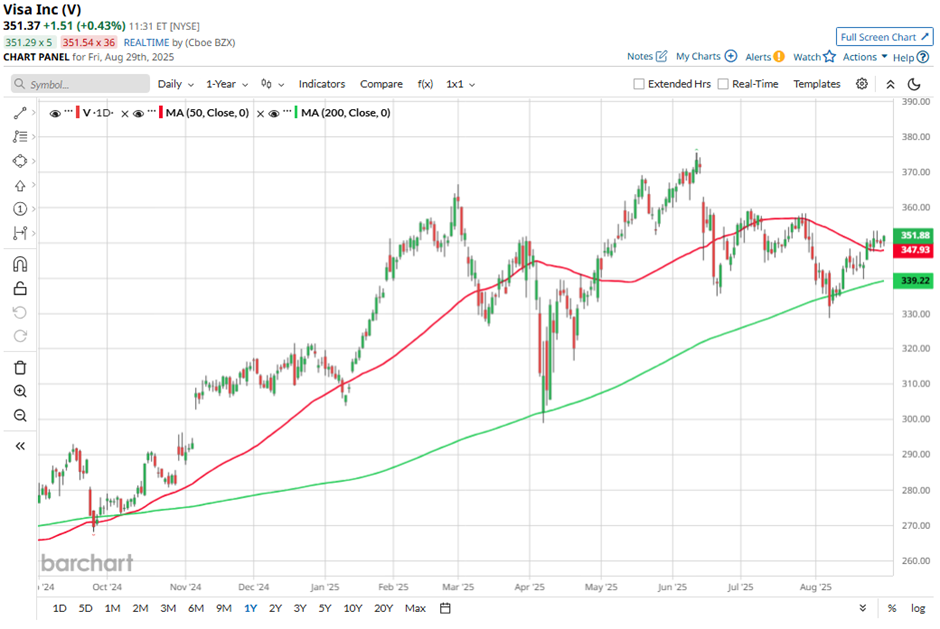The height and width of the screenshot is (629, 940).
Task: Select the price range measure tool
Action: (20, 233)
